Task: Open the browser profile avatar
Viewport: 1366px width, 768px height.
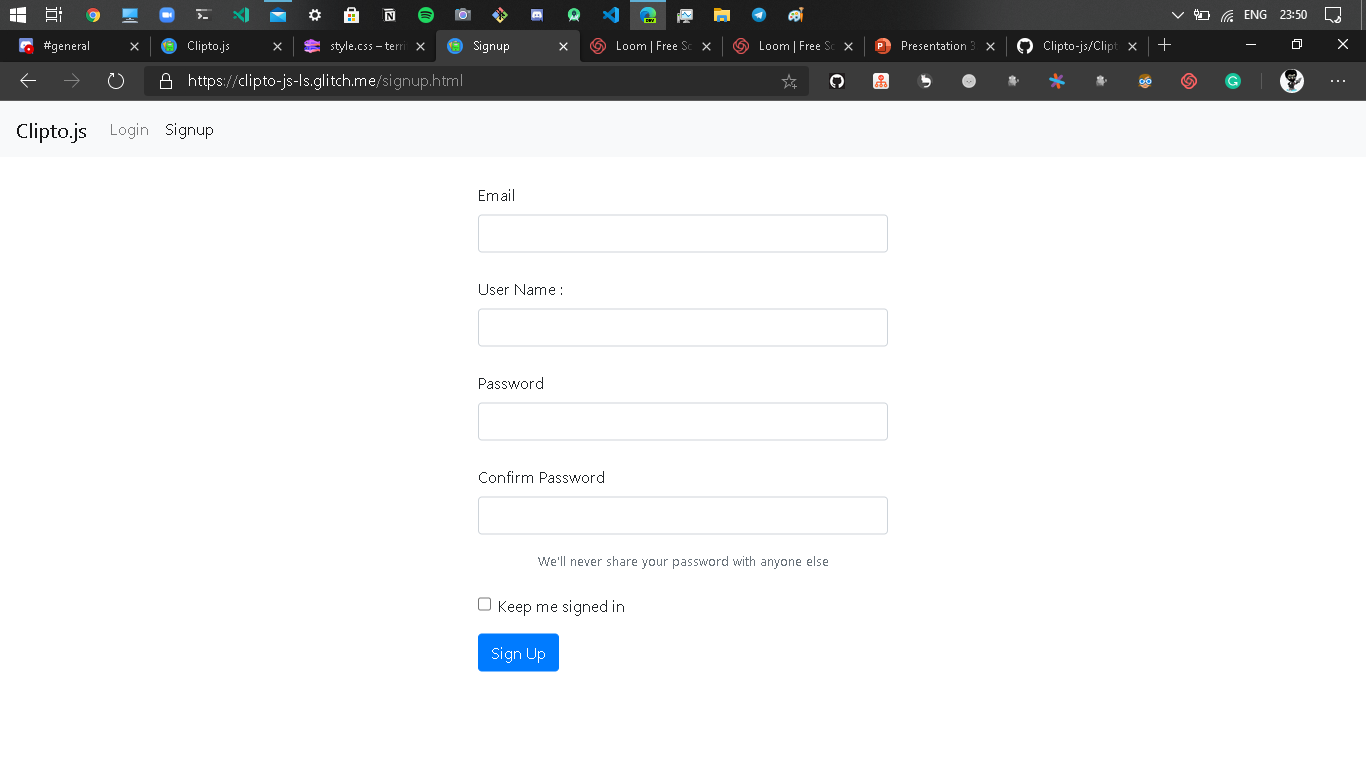Action: [1292, 81]
